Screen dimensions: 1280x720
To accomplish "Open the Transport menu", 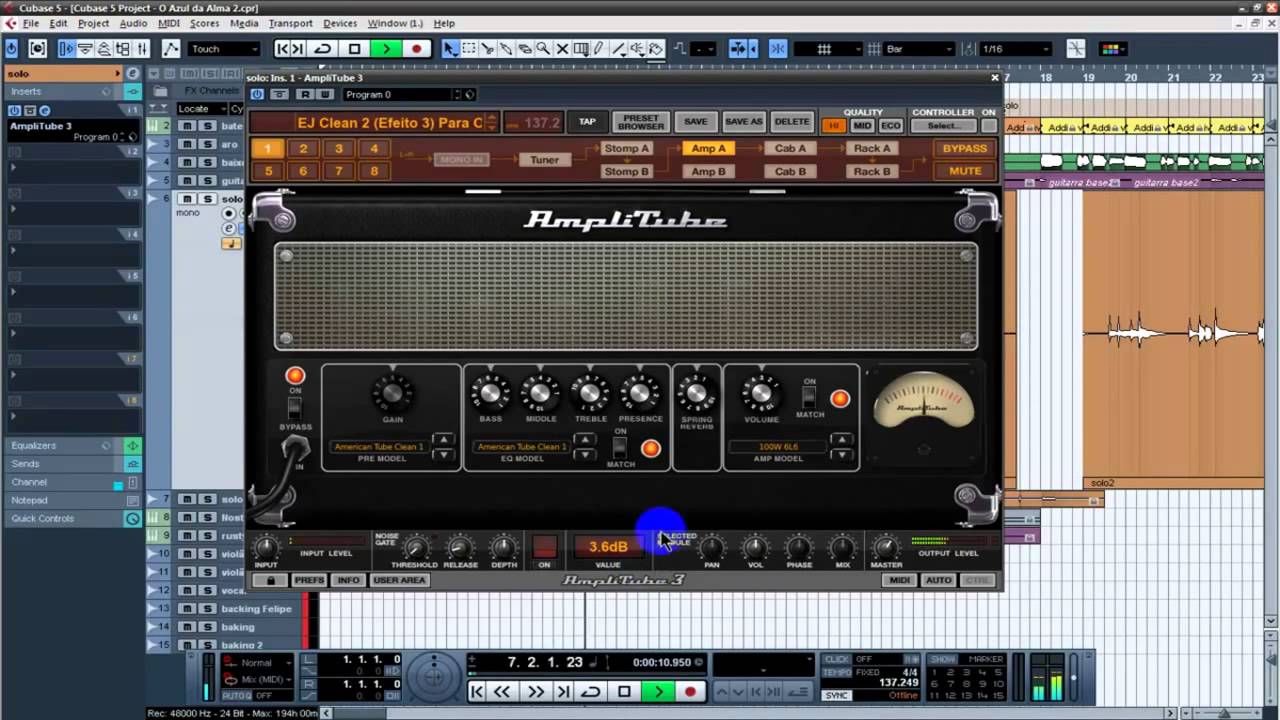I will [x=290, y=23].
